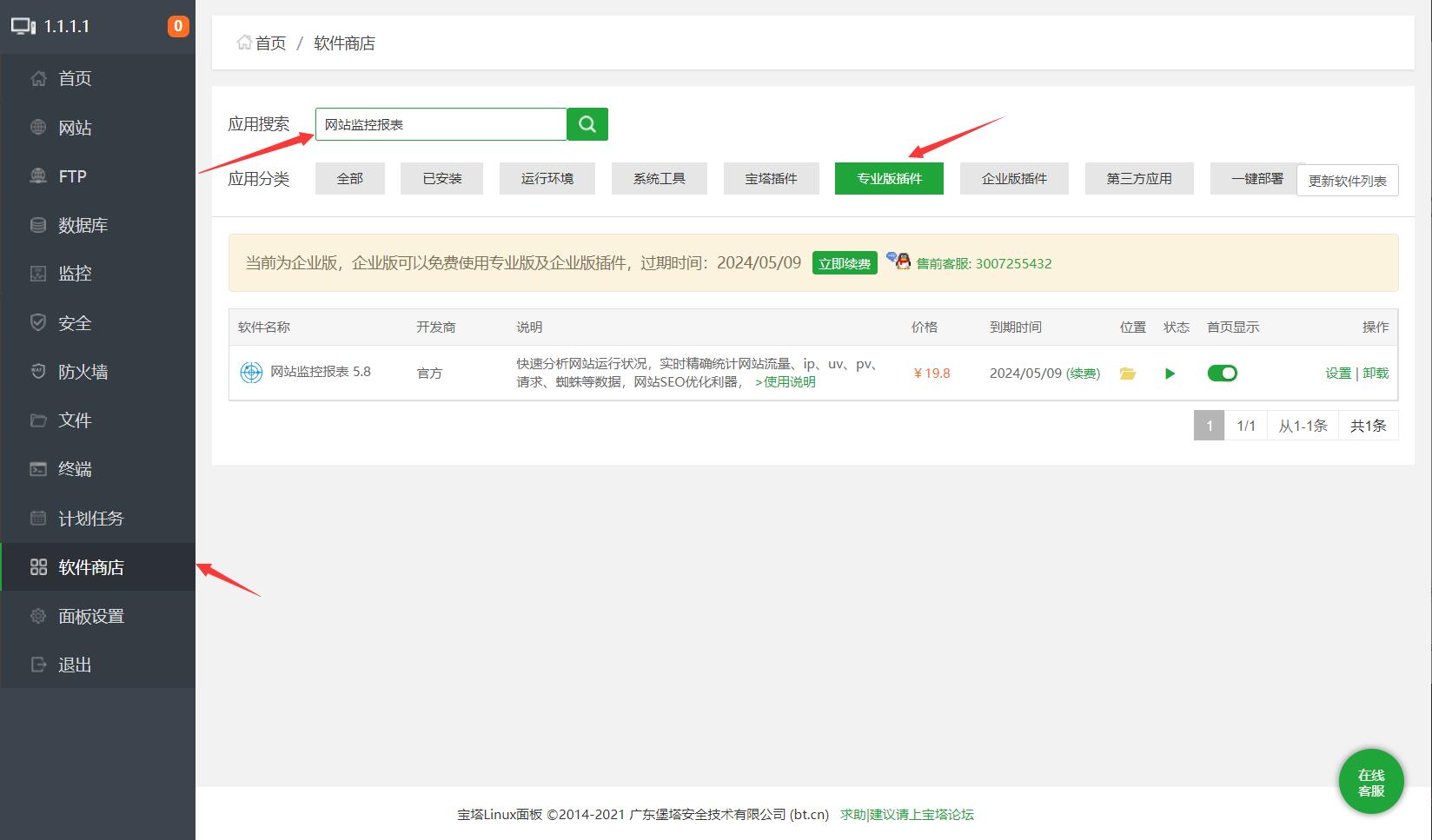Select the 第三方应用 category tab
Screen dimensions: 1432x840
(1139, 178)
